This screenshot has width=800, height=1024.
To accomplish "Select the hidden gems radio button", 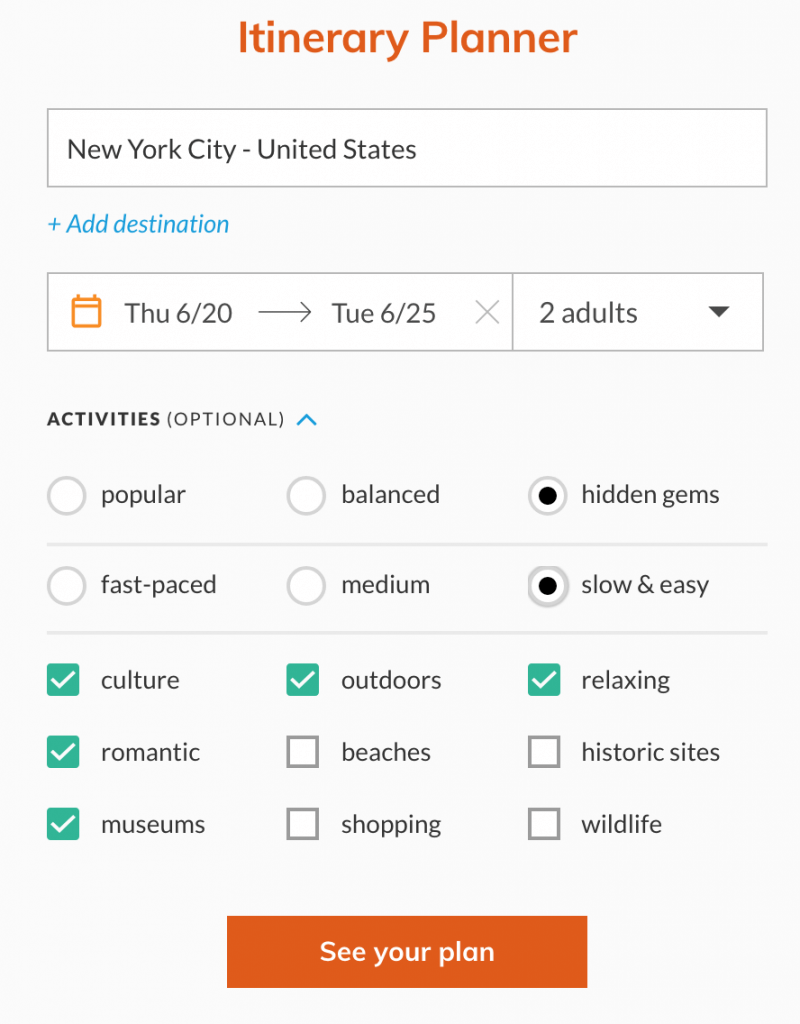I will coord(547,496).
